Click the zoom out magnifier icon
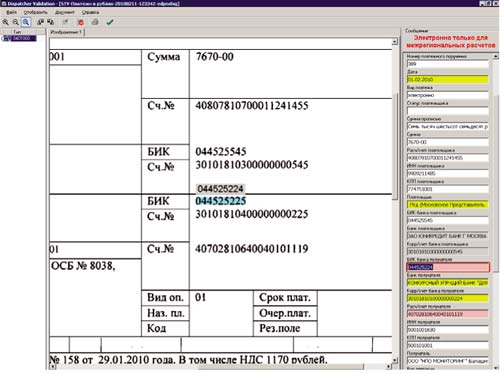Image resolution: width=500 pixels, height=374 pixels. tap(15, 22)
